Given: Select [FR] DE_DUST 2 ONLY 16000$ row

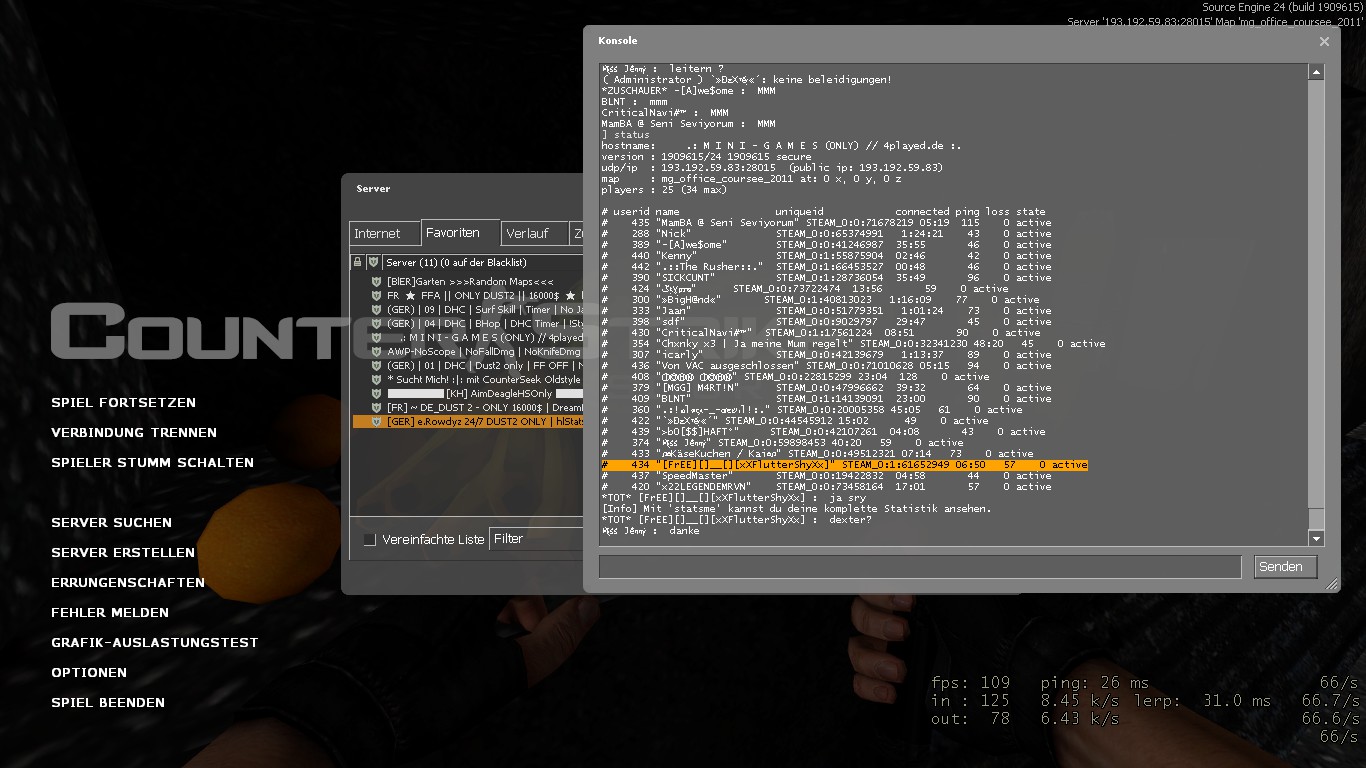Looking at the screenshot, I should tap(468, 408).
